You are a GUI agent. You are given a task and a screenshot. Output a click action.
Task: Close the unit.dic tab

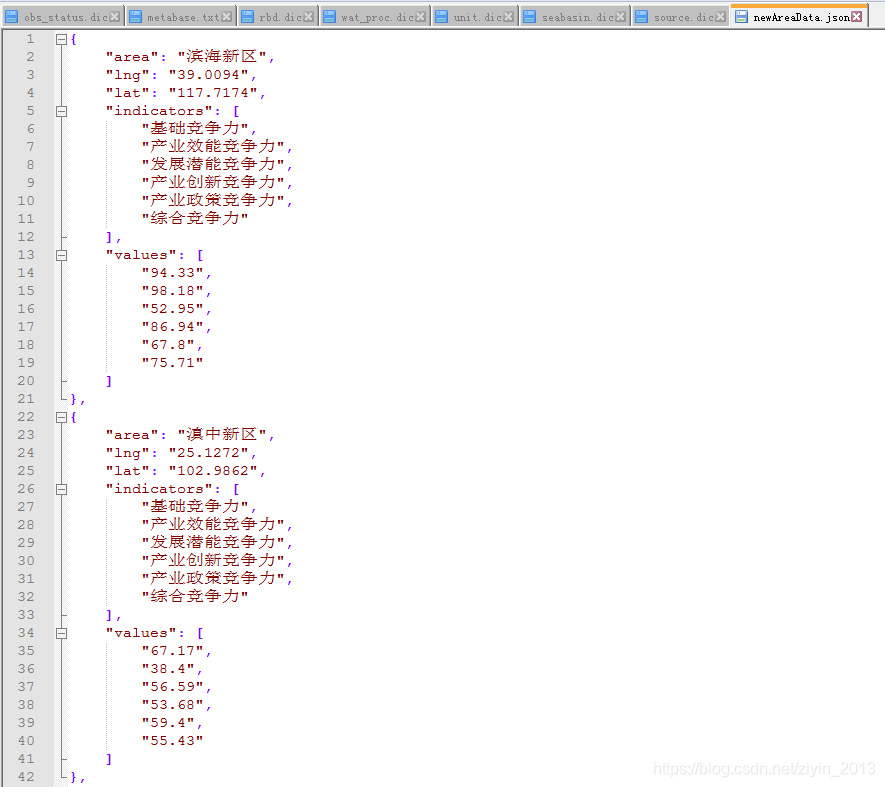point(509,17)
